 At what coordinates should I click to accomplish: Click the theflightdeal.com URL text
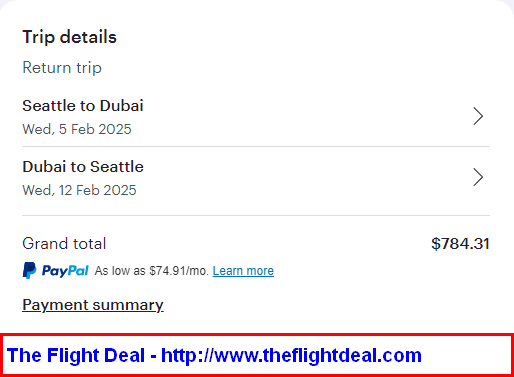pos(291,355)
